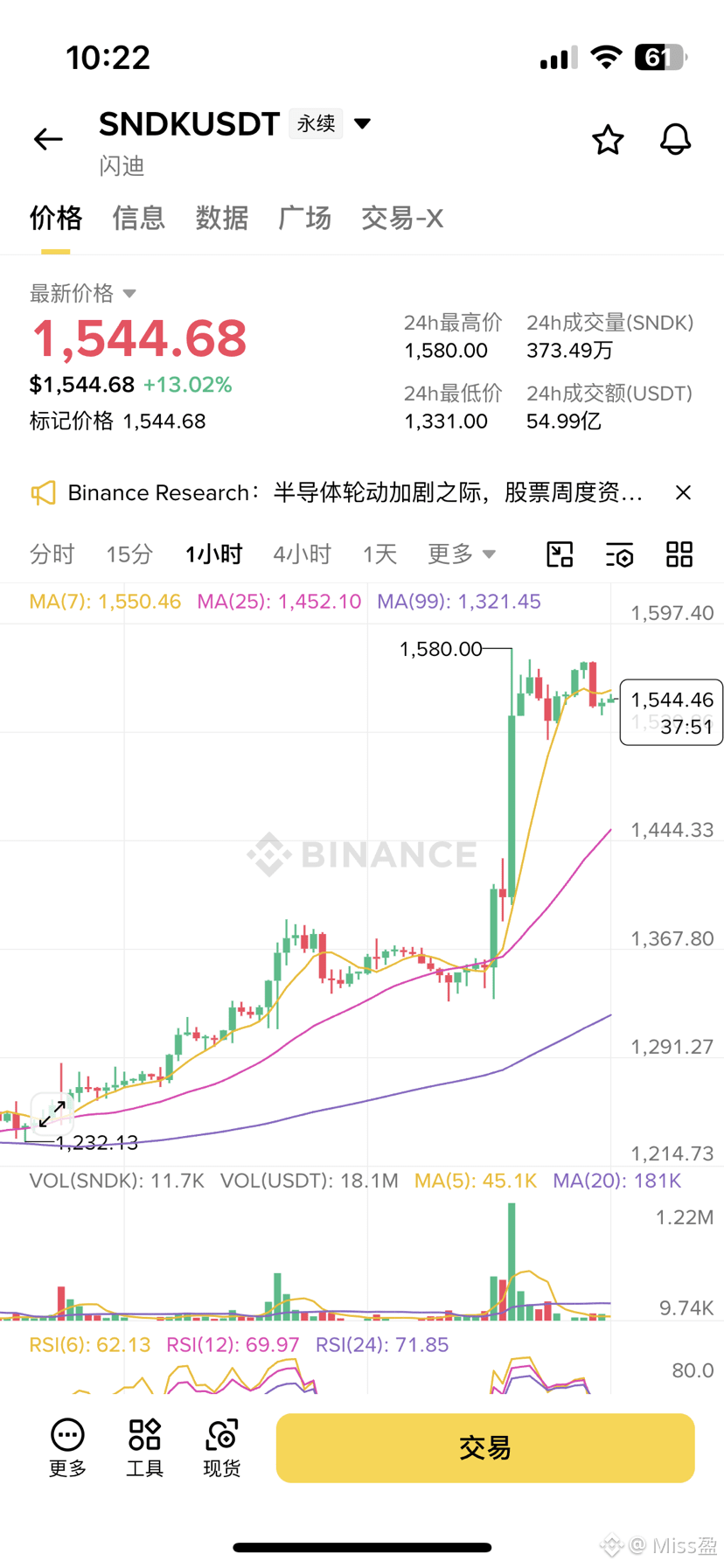Tap the volume MA(20) 181K label

pos(617,1181)
